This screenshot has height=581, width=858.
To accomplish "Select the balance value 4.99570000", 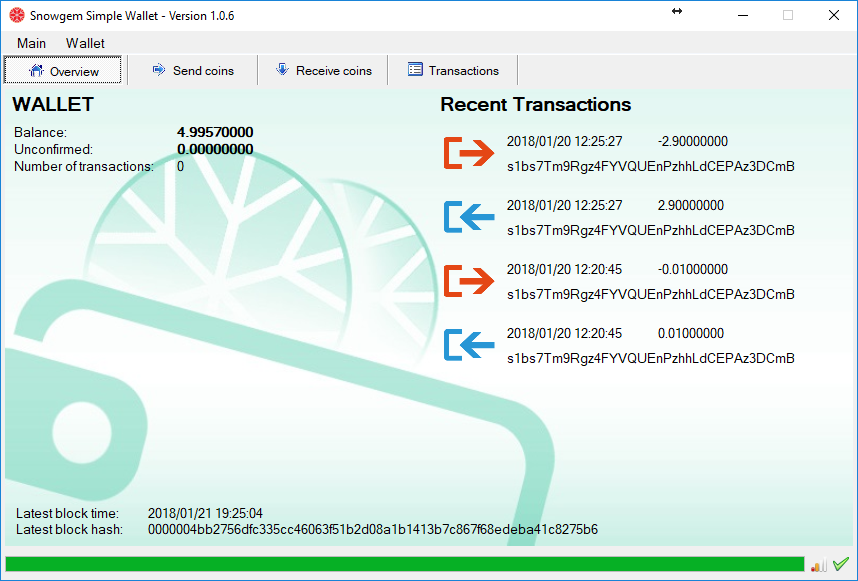I will pos(215,132).
